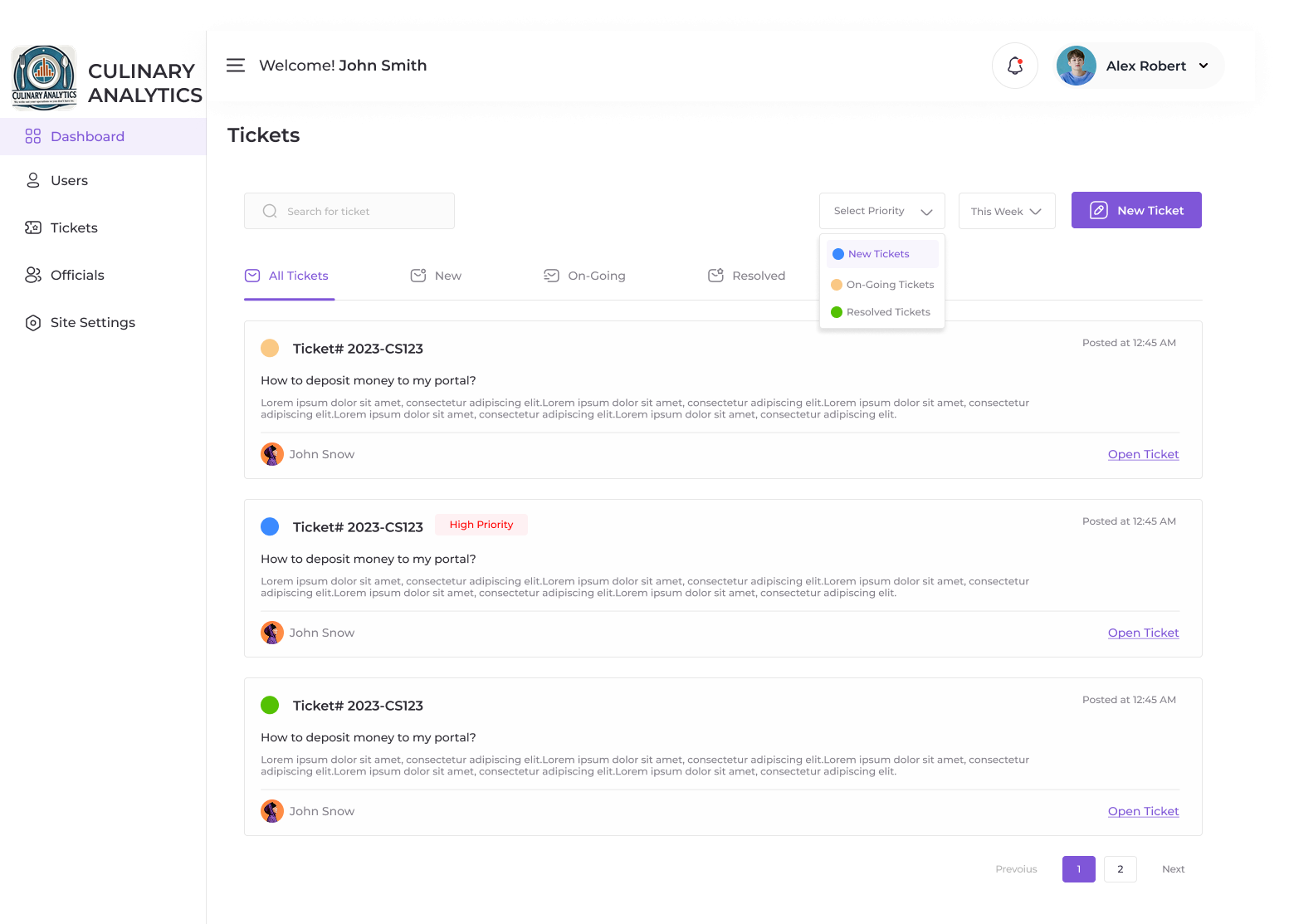Viewport: 1289px width, 924px height.
Task: Click the New Ticket button
Action: pos(1135,210)
